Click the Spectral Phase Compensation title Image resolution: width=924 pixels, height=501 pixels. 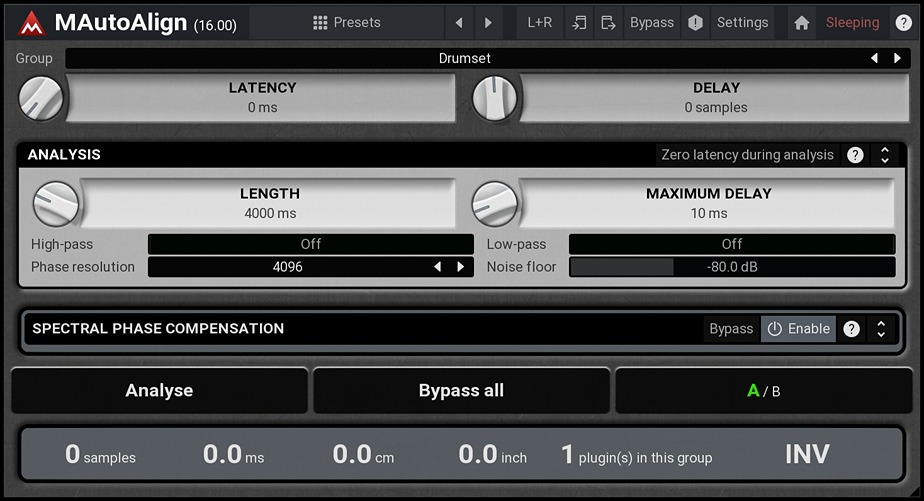click(x=158, y=328)
